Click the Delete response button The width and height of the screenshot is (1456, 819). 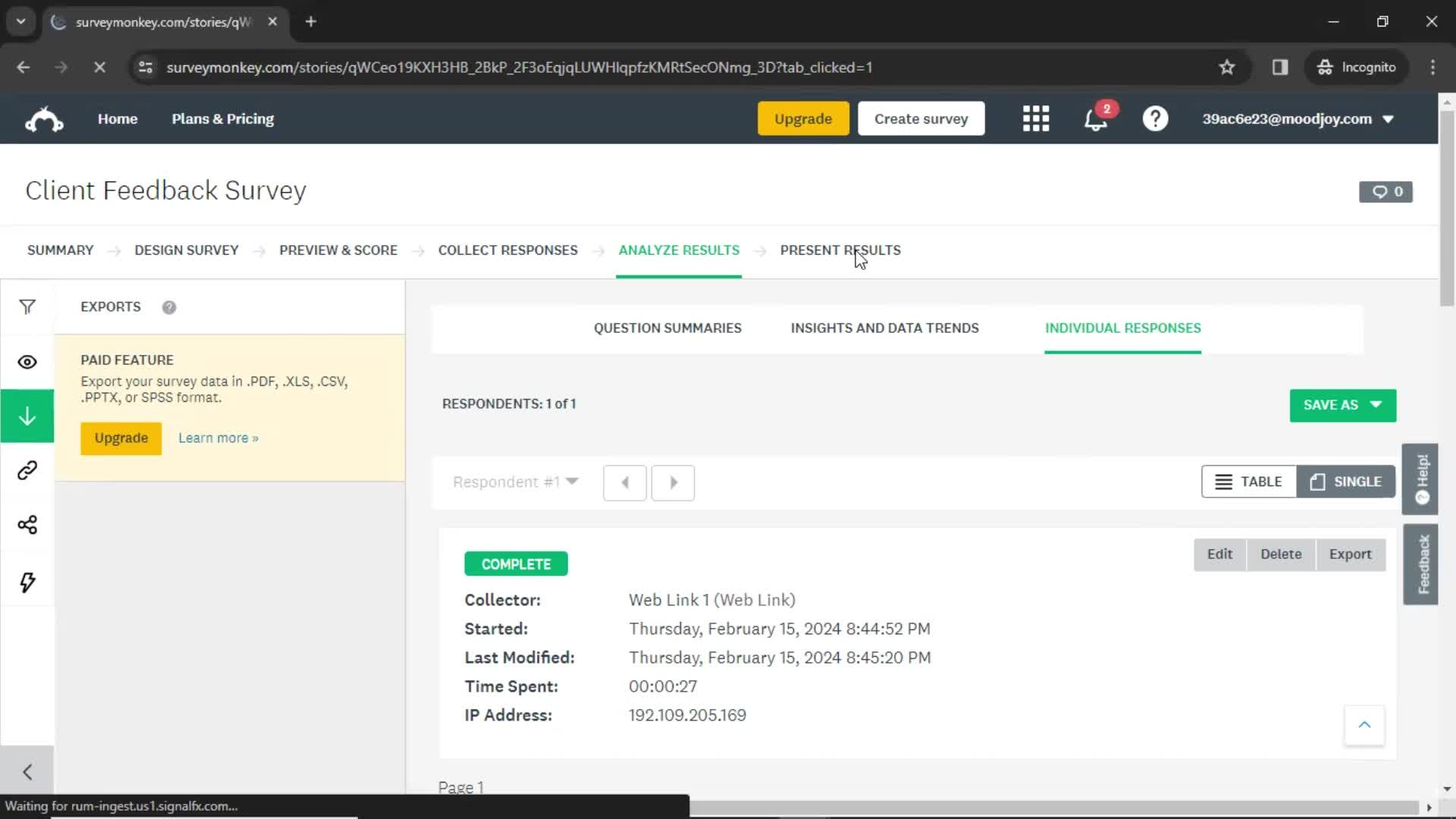point(1281,553)
